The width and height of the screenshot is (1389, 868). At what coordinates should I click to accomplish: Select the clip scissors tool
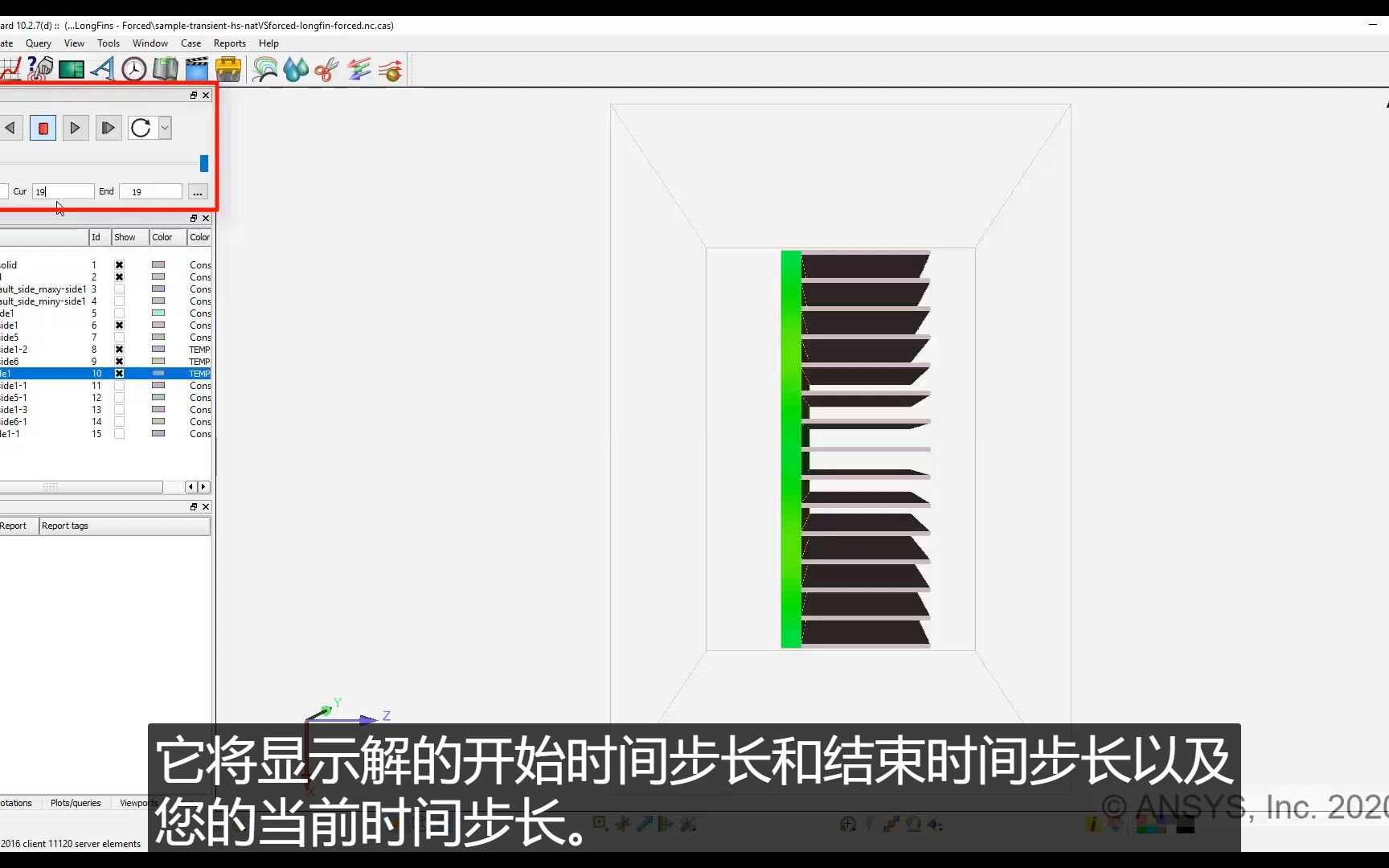(x=326, y=69)
